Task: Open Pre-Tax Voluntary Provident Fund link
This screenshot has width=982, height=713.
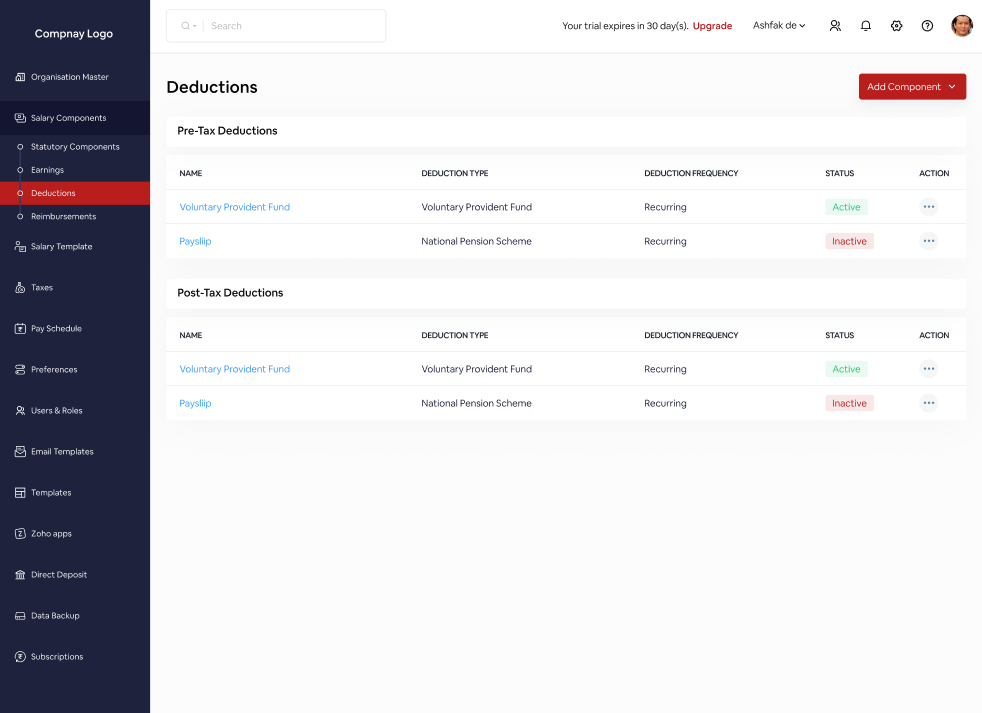Action: [x=235, y=207]
